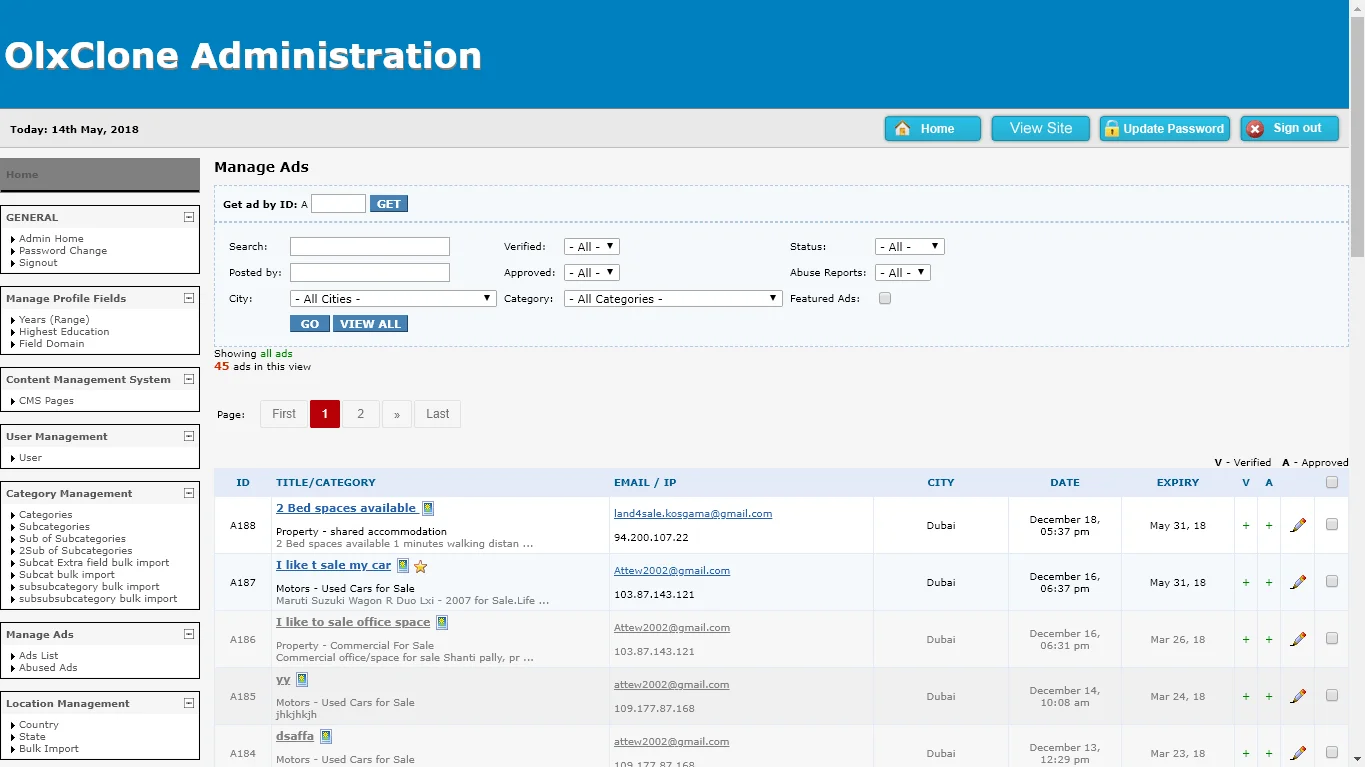Toggle verified plus sign for ad A187

click(x=1246, y=582)
